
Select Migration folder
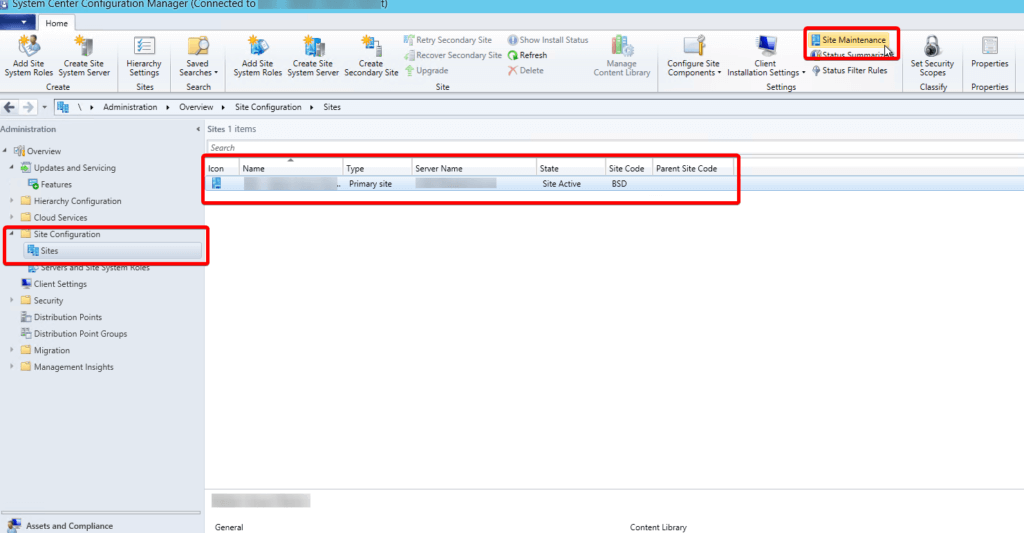tap(45, 350)
